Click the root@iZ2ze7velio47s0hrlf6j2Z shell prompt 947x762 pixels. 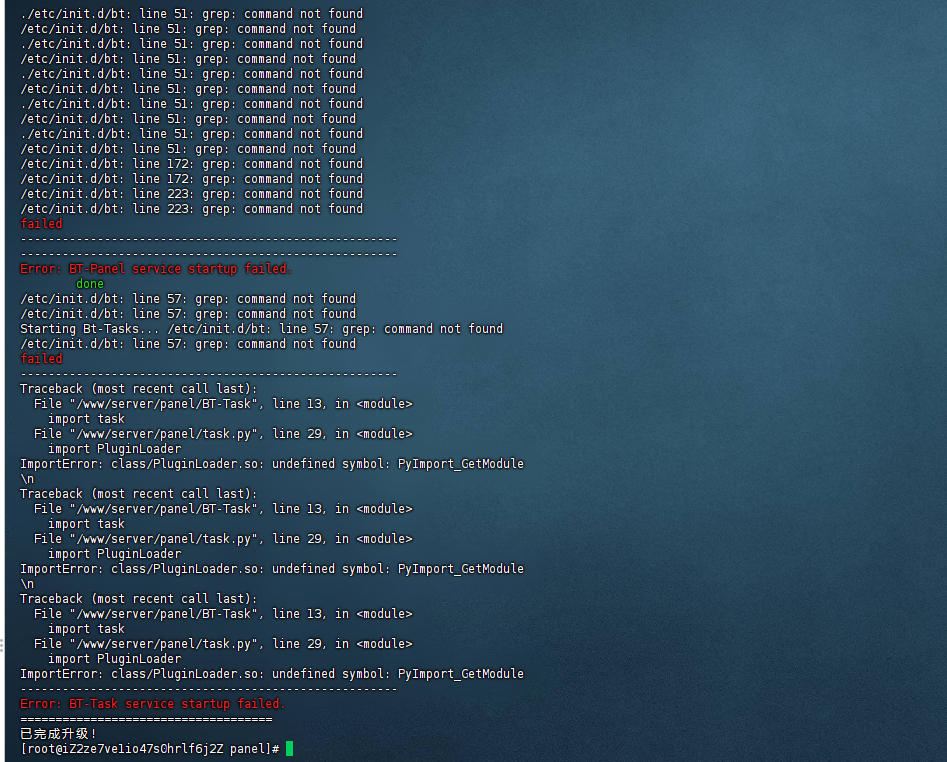(150, 749)
